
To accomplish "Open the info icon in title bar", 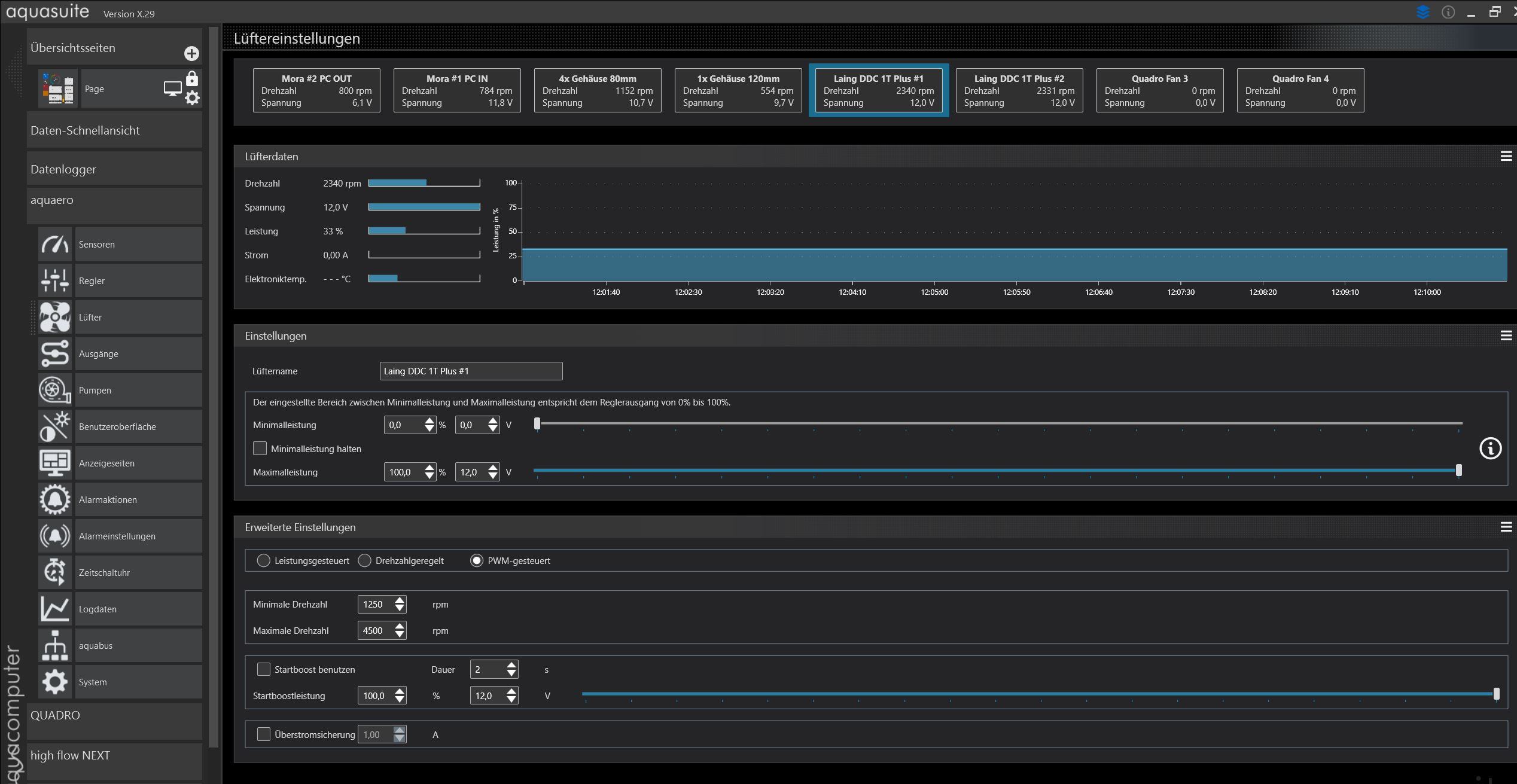I will point(1448,12).
